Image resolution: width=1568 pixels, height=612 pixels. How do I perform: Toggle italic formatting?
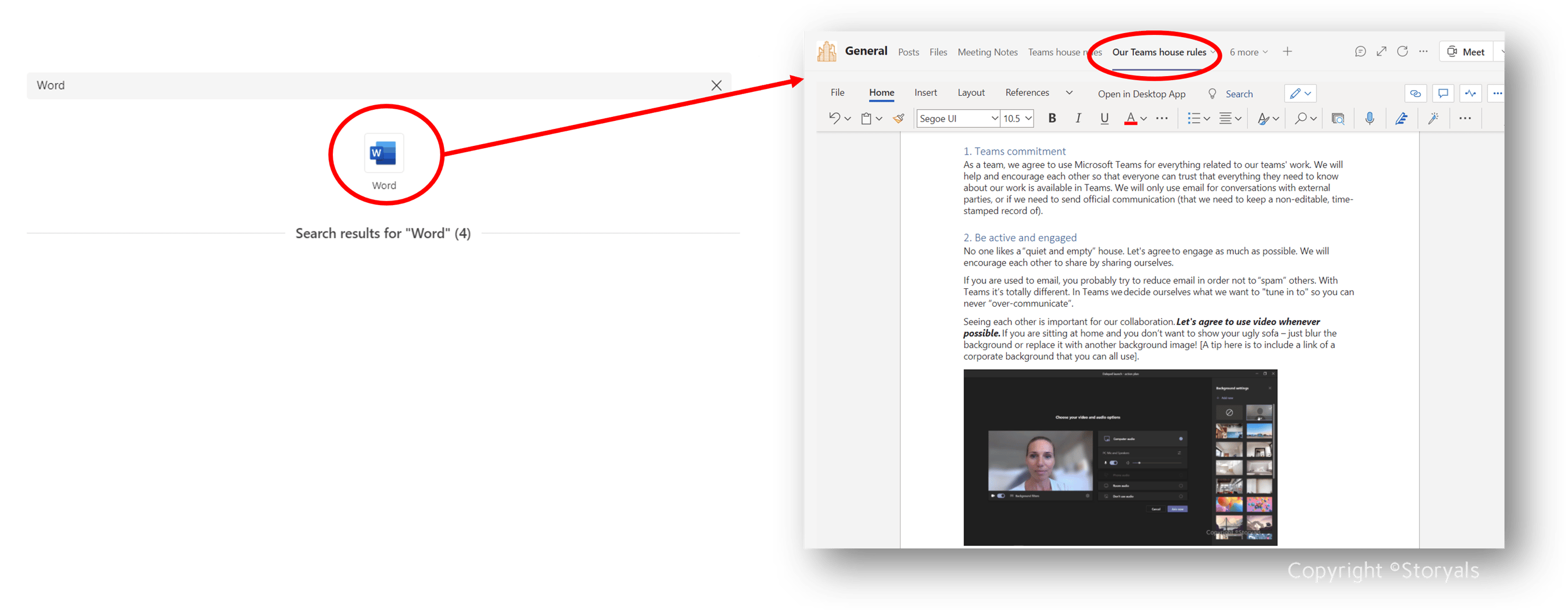point(1078,118)
